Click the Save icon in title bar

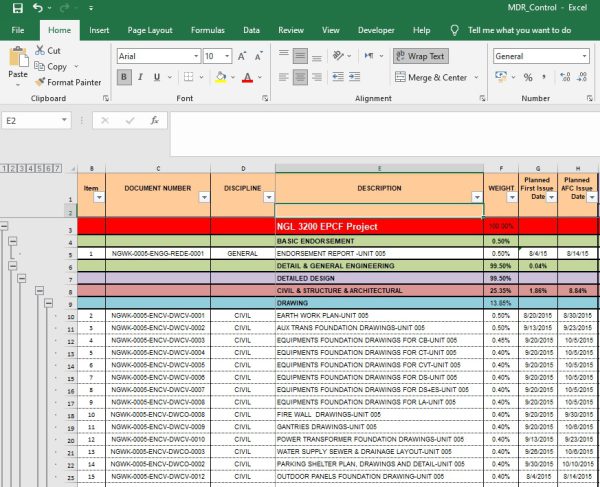pos(17,9)
